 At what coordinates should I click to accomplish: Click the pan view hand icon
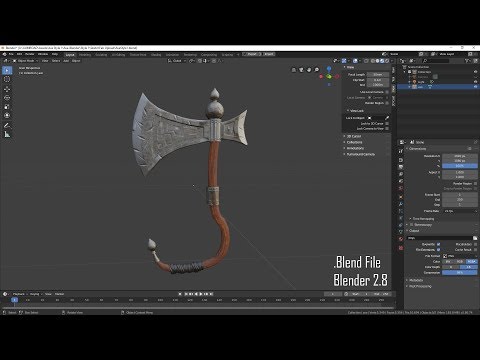click(309, 70)
